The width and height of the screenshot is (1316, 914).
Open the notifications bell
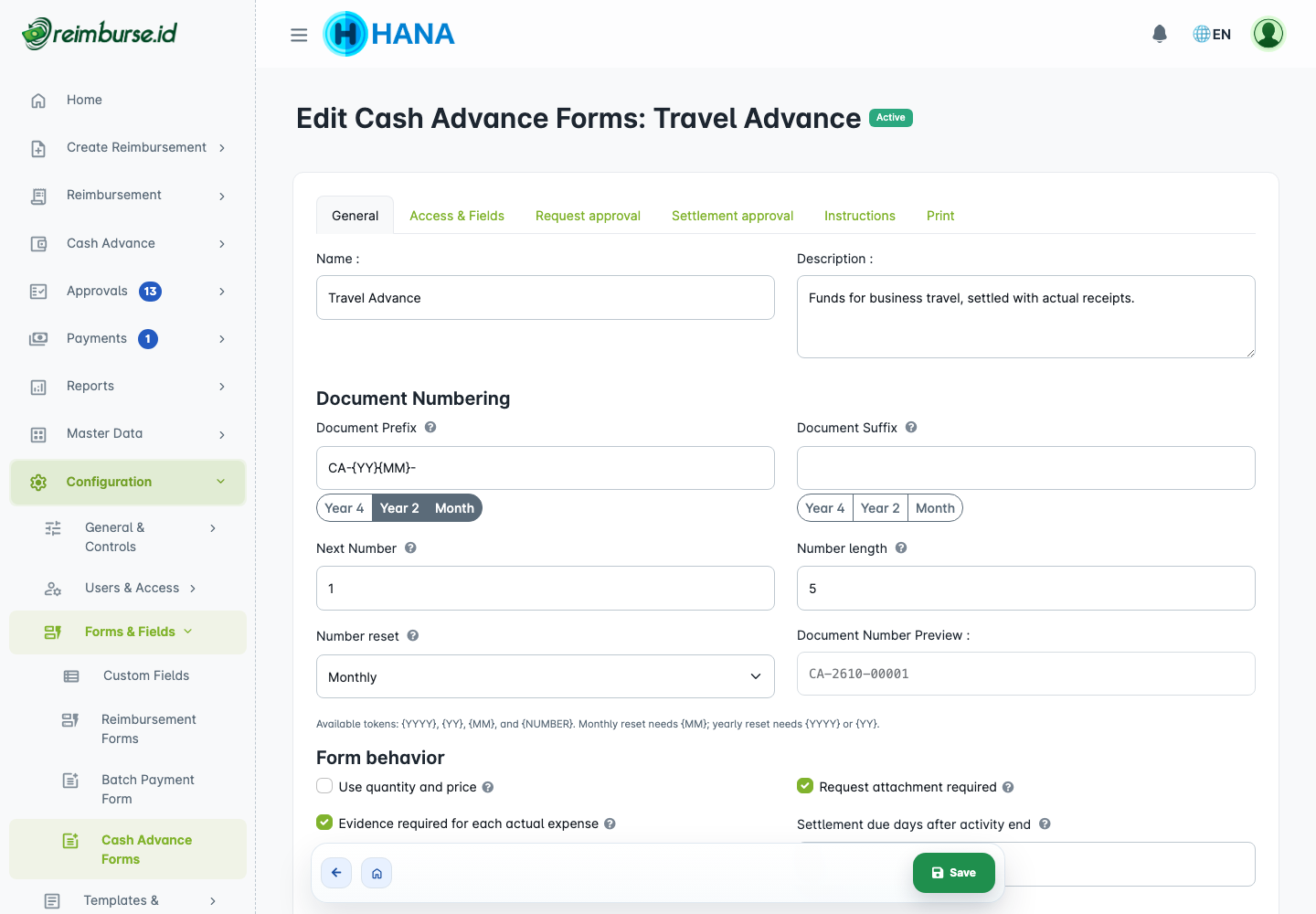[1160, 34]
